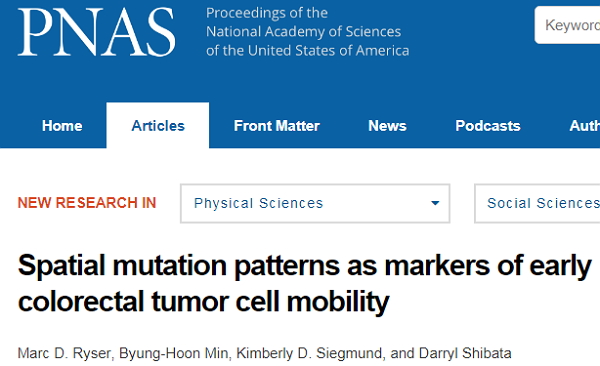Screen dimensions: 600x366
Task: Click 'of the United States of America' text
Action: [x=307, y=51]
